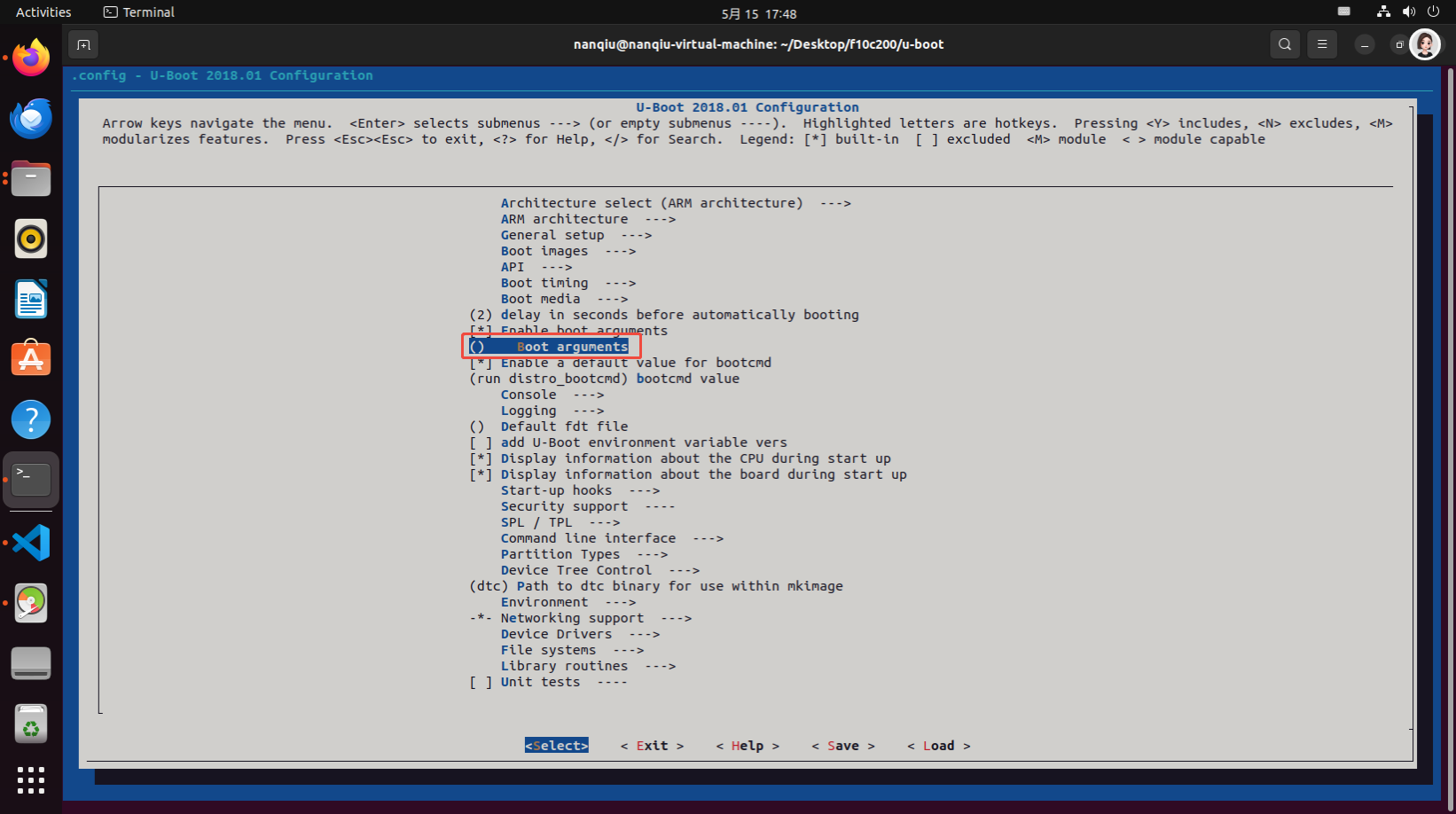Click the terminal search icon
This screenshot has height=814, width=1456.
1285,44
